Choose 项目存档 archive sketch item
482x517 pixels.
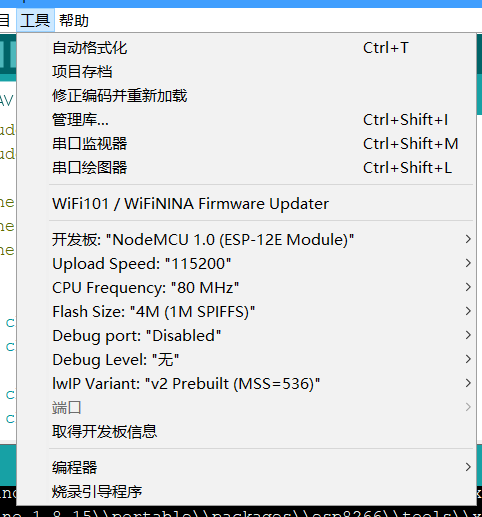click(246, 72)
